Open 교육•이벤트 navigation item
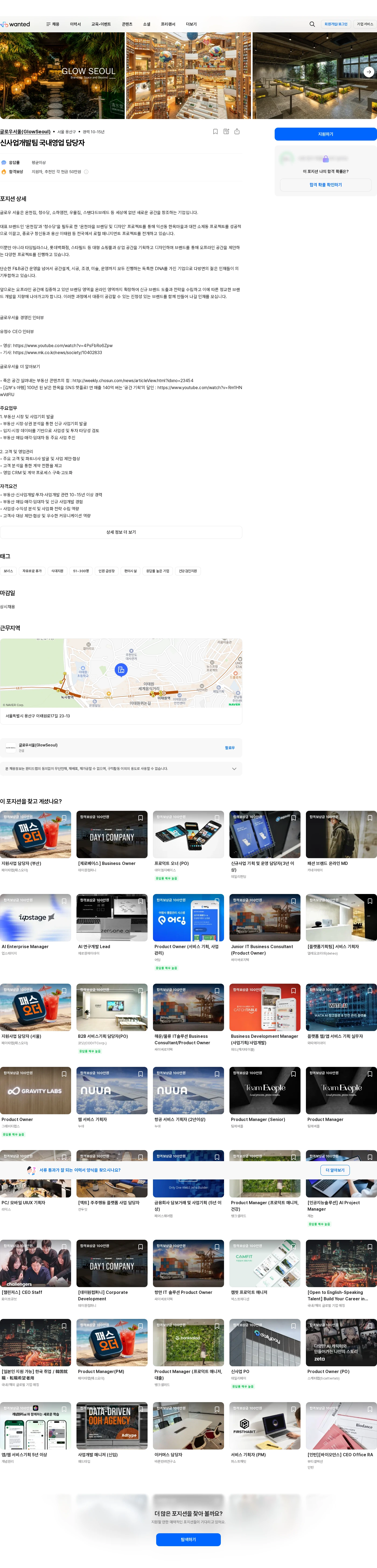Image resolution: width=377 pixels, height=1568 pixels. click(x=101, y=24)
